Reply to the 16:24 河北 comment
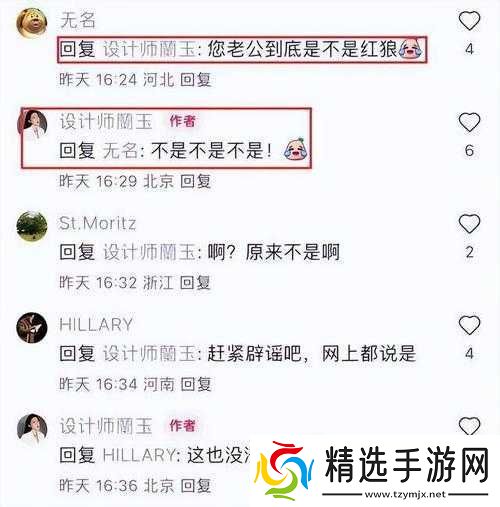The height and width of the screenshot is (507, 500). coord(195,80)
